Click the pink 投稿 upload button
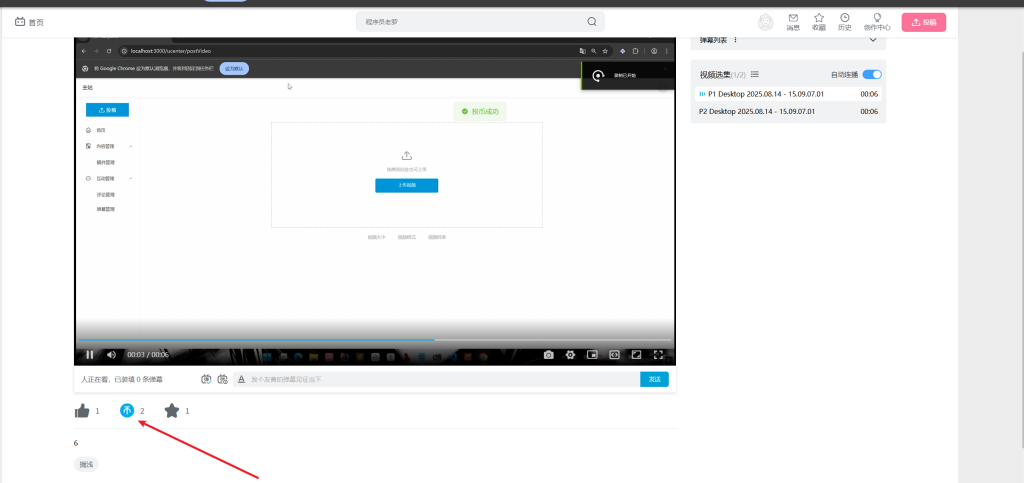This screenshot has height=483, width=1024. point(923,22)
